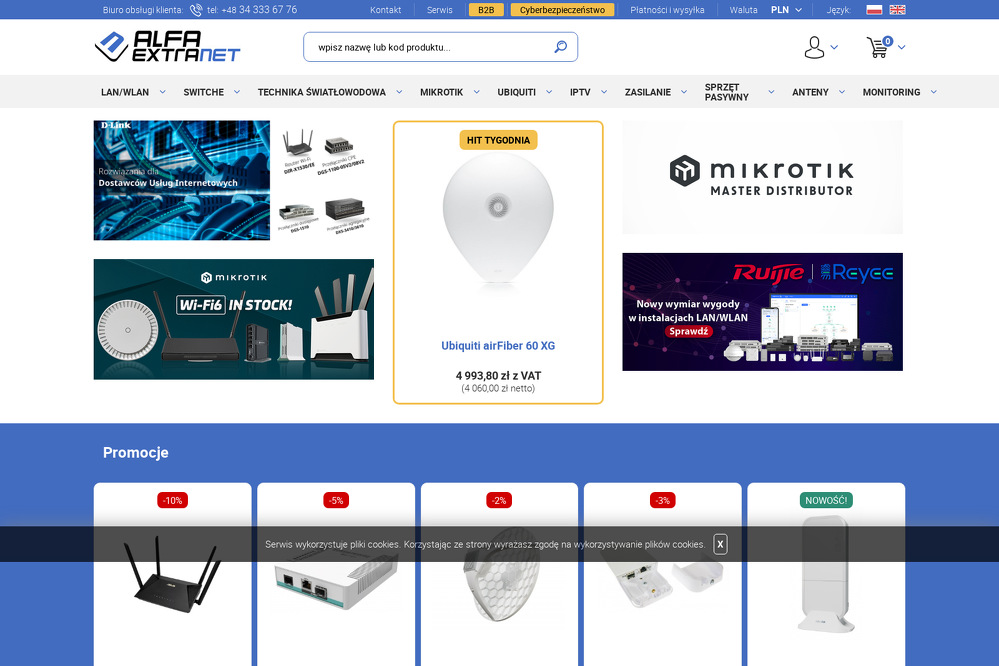Open the D-Link ISP solutions banner
This screenshot has height=666, width=999.
point(234,180)
